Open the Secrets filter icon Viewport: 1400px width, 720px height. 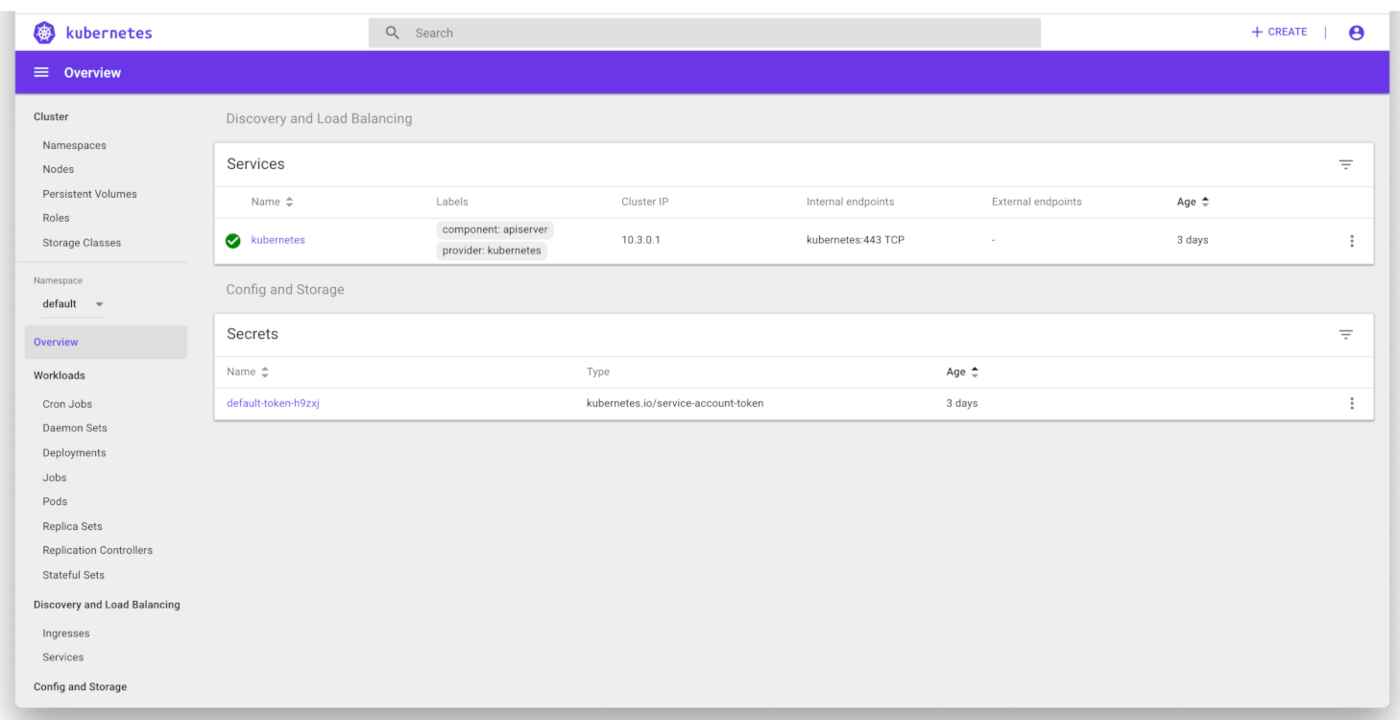coord(1346,335)
